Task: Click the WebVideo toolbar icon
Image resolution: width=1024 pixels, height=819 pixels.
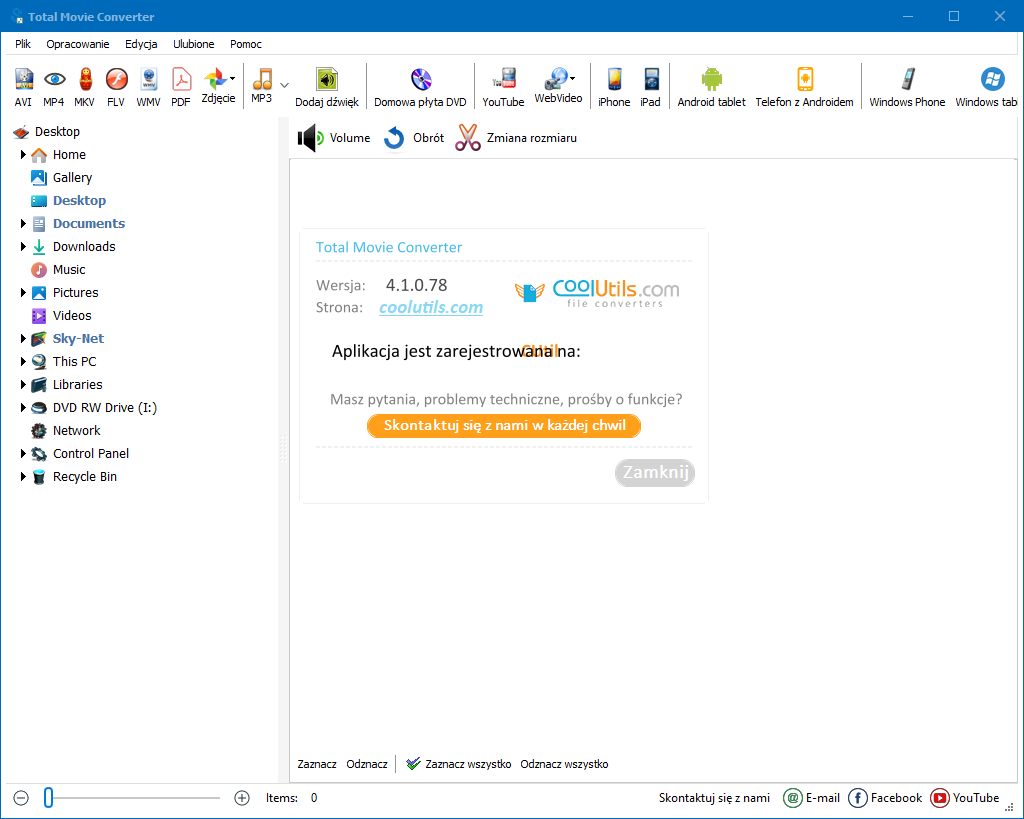Action: coord(558,86)
